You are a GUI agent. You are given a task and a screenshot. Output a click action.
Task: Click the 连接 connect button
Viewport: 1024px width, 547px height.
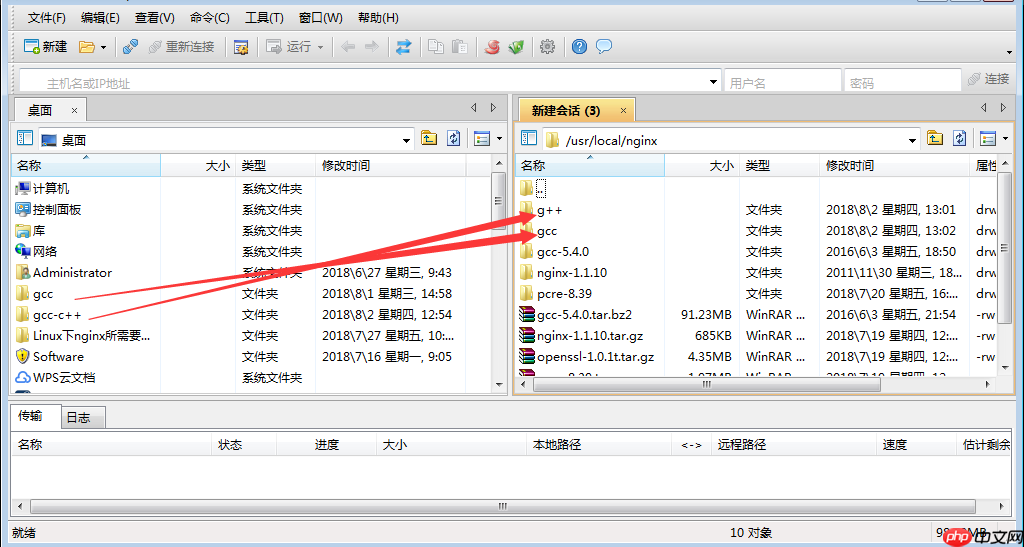(x=989, y=79)
